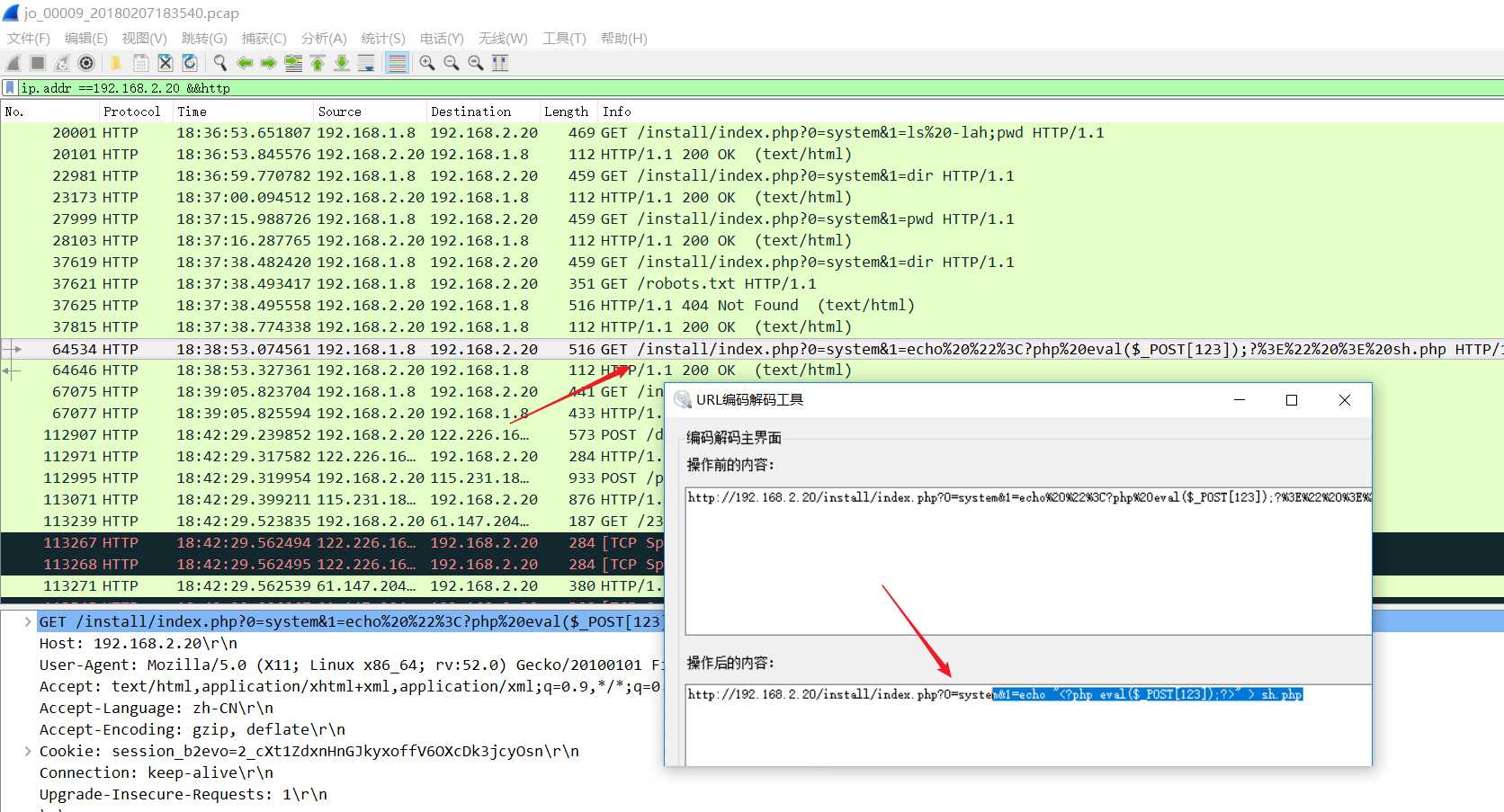Screen dimensions: 1504x812
Task: Click the 操作前的内容 input text box
Action: click(x=1028, y=560)
